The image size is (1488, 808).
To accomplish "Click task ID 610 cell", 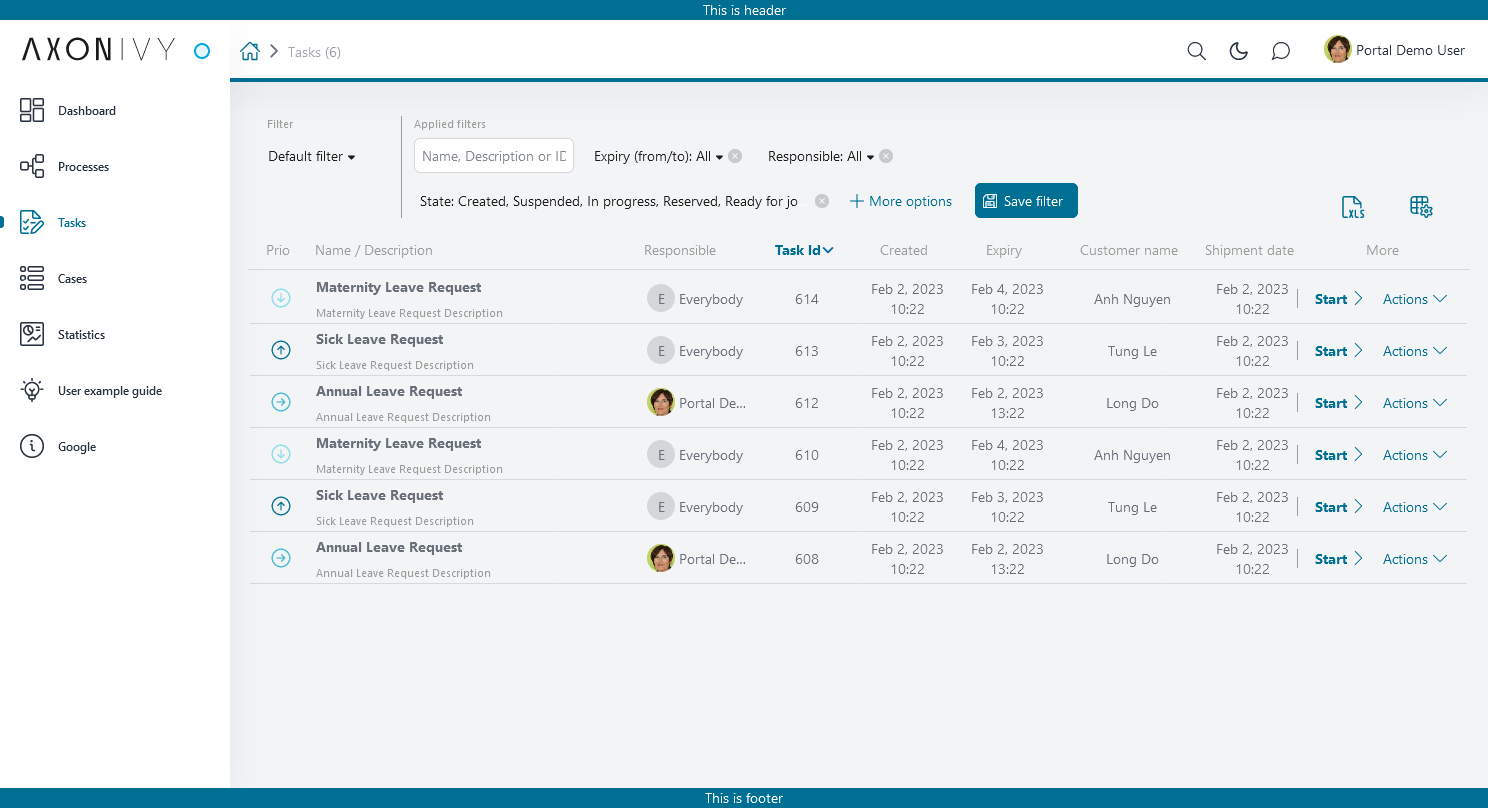I will [807, 455].
